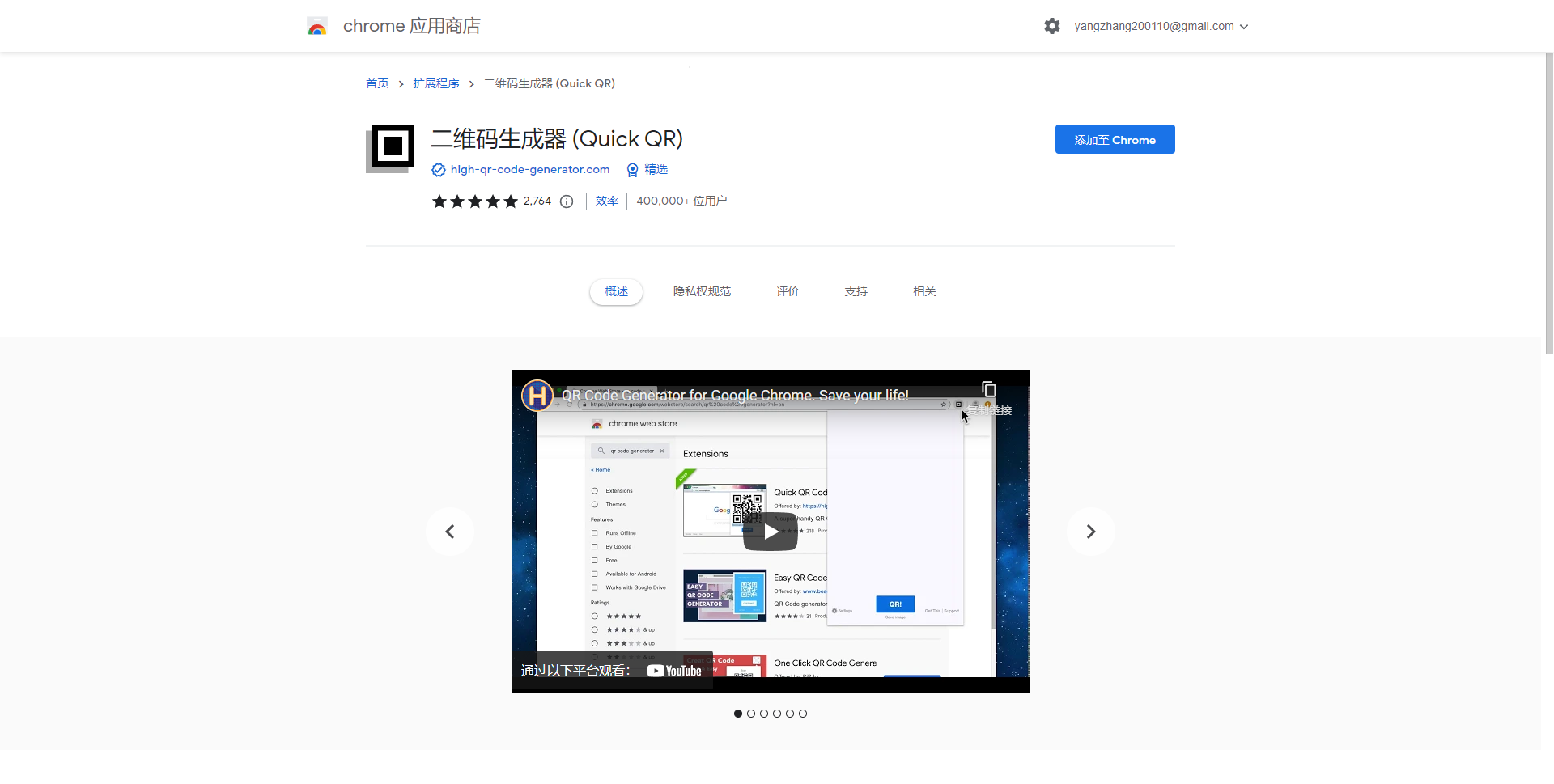The height and width of the screenshot is (784, 1554).
Task: Switch to the 评价 tab
Action: 788,291
